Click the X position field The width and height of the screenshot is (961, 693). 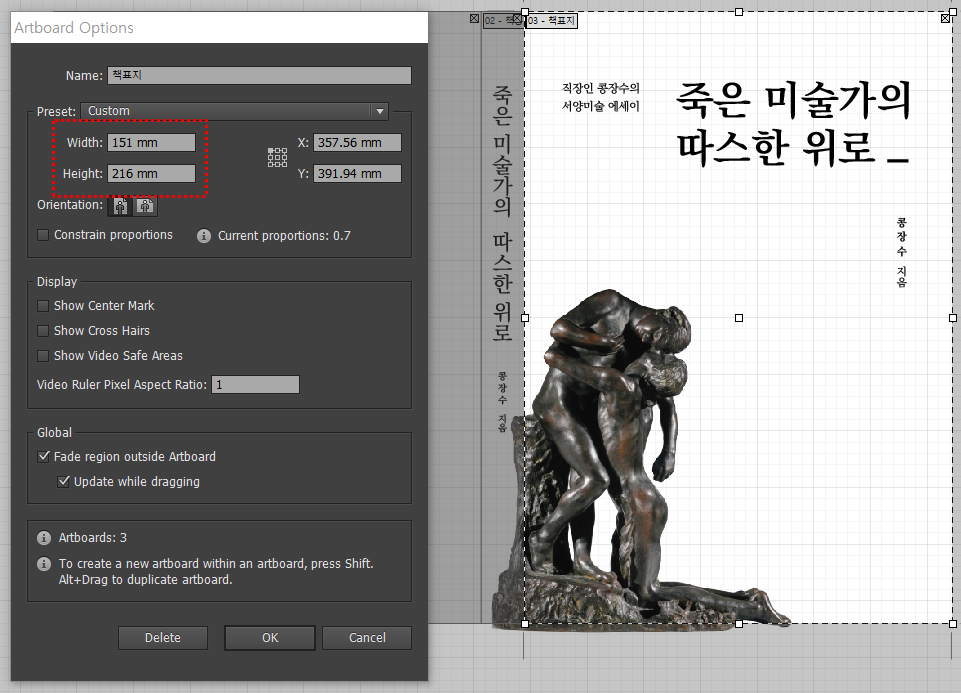tap(357, 143)
